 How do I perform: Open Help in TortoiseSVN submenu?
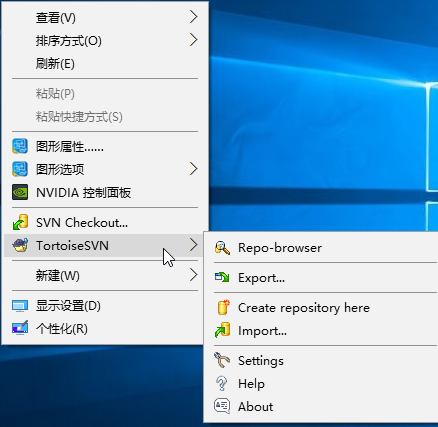click(x=322, y=383)
